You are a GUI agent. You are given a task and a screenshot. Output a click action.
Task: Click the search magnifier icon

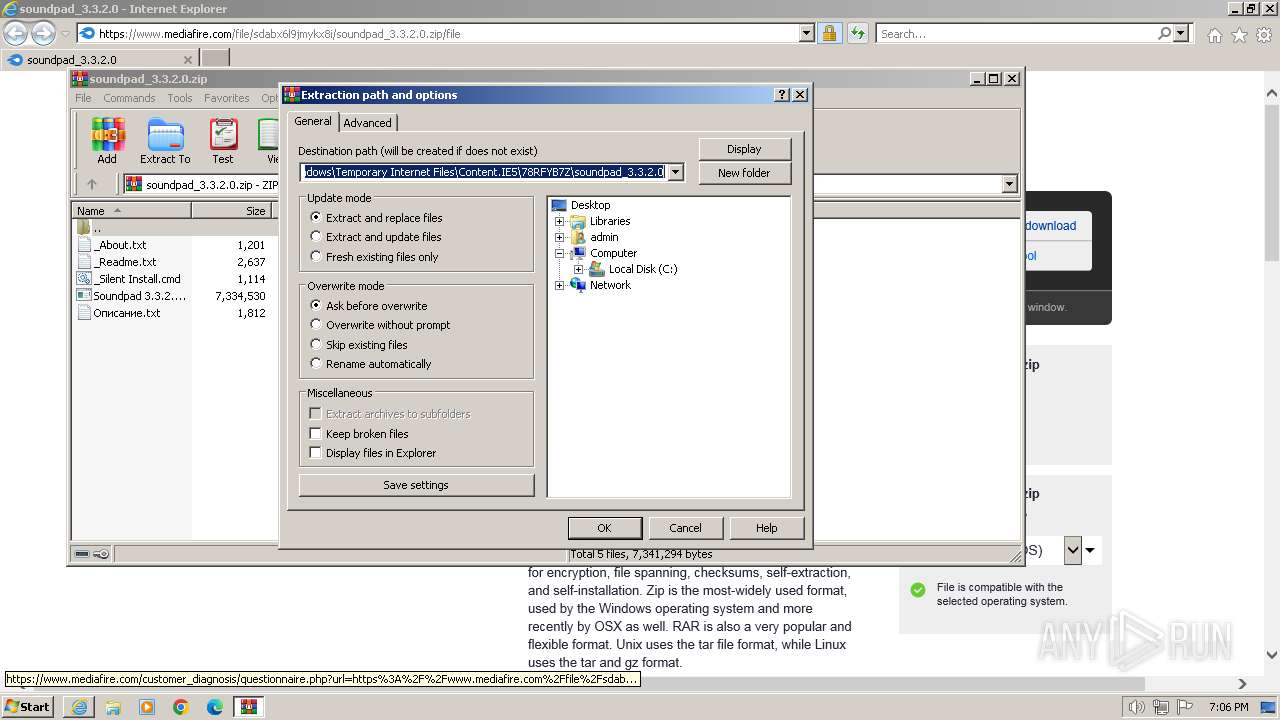pos(1164,33)
